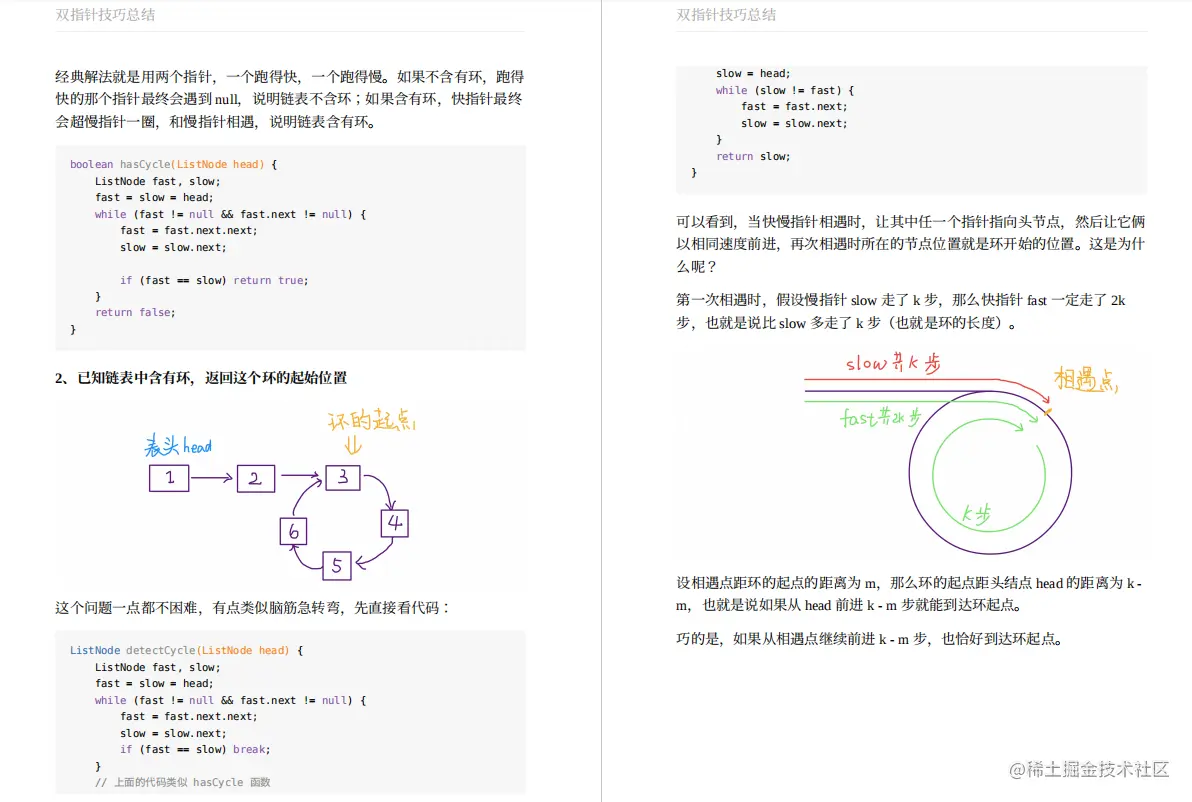The width and height of the screenshot is (1192, 802).
Task: Click the orange handwritten label "环的起点"
Action: pyautogui.click(x=371, y=420)
